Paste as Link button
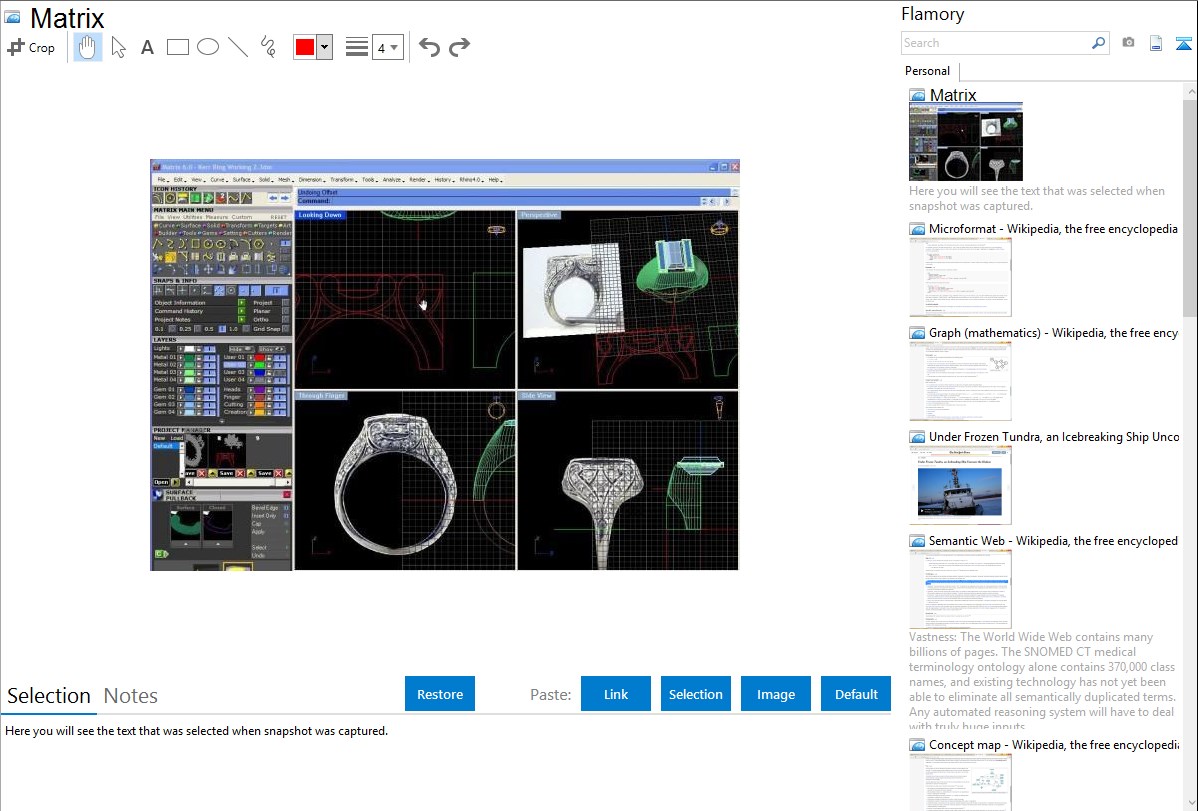This screenshot has height=811, width=1198. (616, 694)
